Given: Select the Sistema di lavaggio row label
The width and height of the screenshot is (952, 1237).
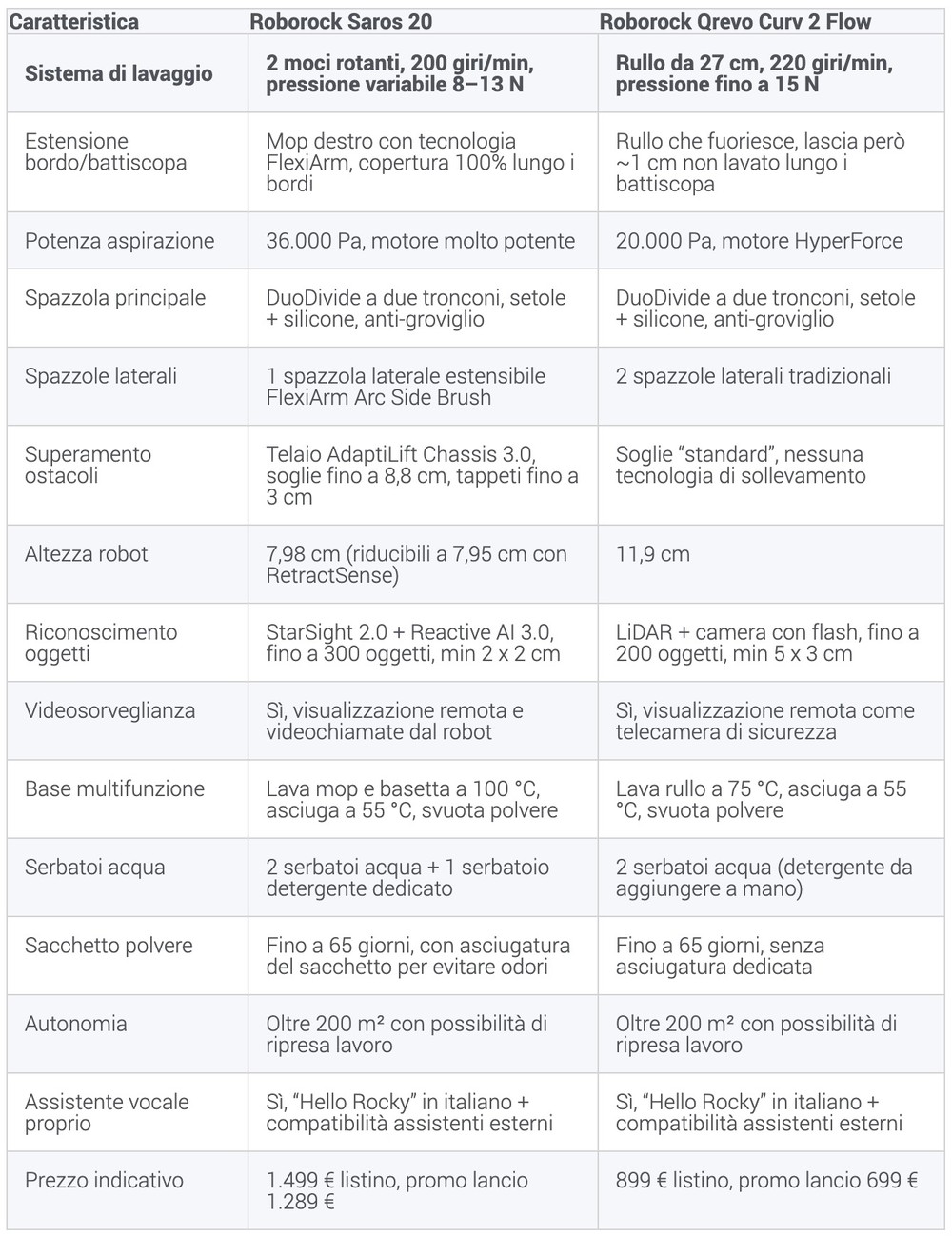Looking at the screenshot, I should click(119, 74).
